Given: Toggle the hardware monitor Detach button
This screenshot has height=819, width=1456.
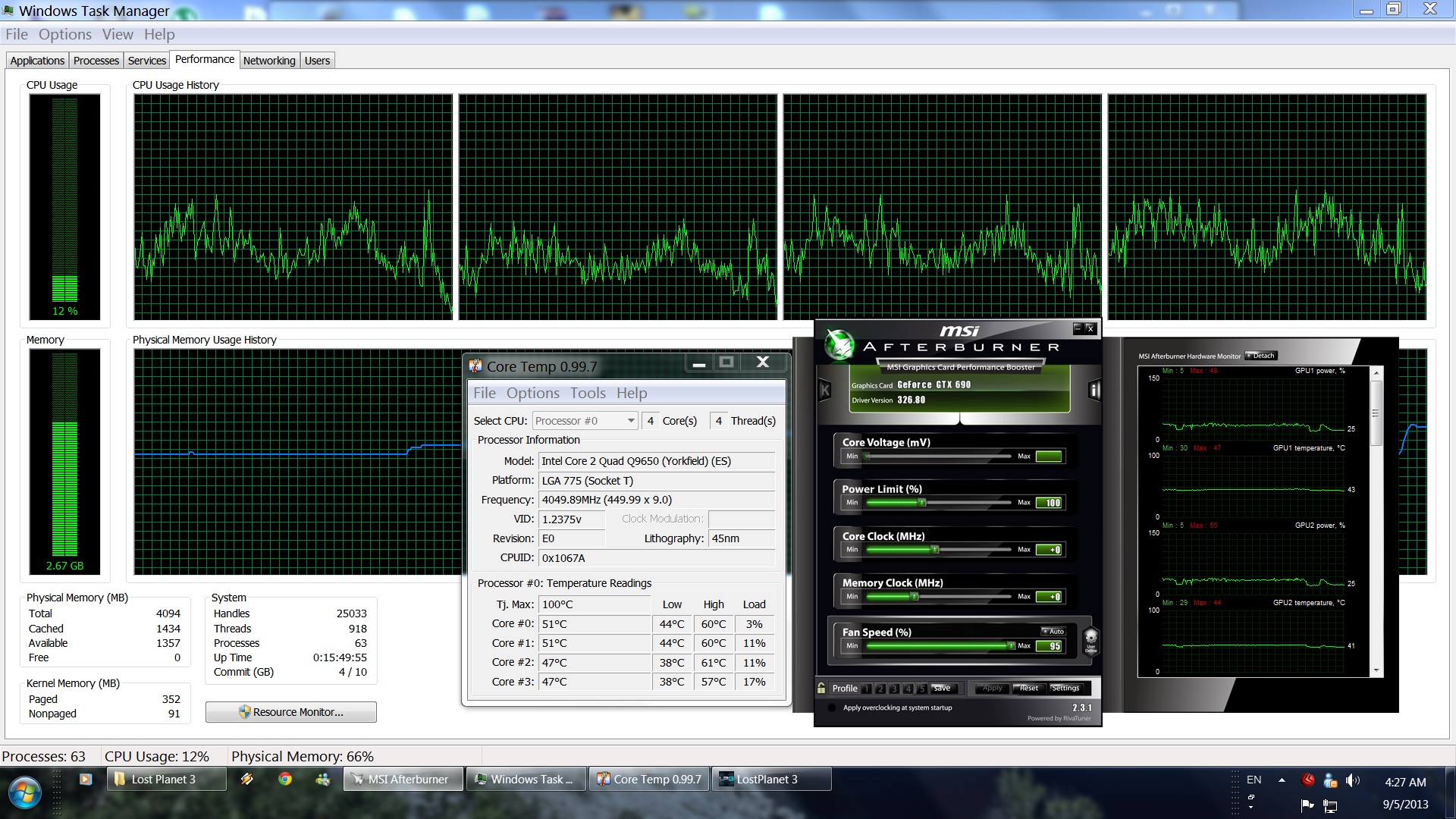Looking at the screenshot, I should [x=1261, y=356].
